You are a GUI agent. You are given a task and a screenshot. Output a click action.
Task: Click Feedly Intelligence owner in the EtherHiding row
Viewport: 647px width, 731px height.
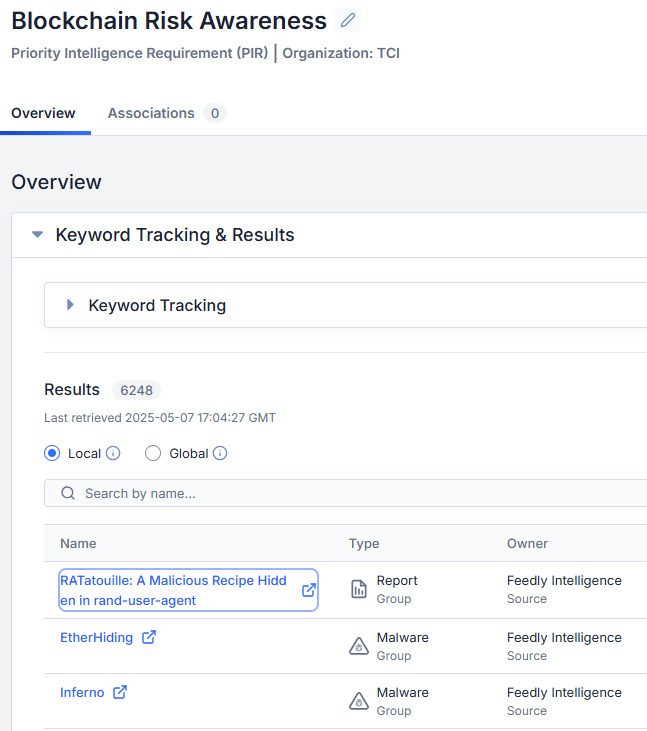[x=564, y=637]
